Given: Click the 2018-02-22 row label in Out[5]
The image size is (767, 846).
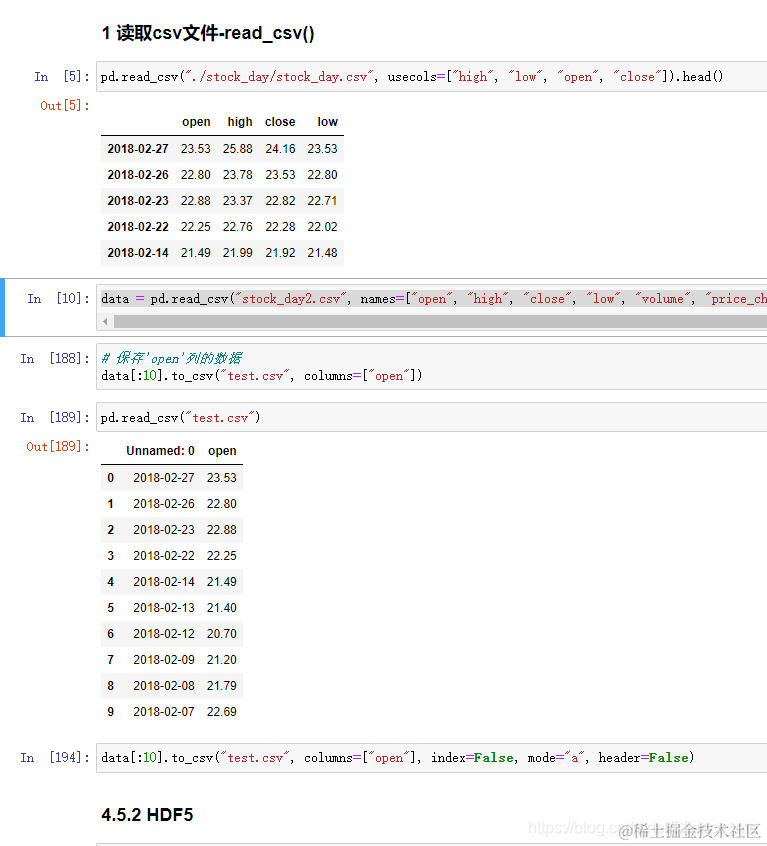Looking at the screenshot, I should tap(138, 227).
